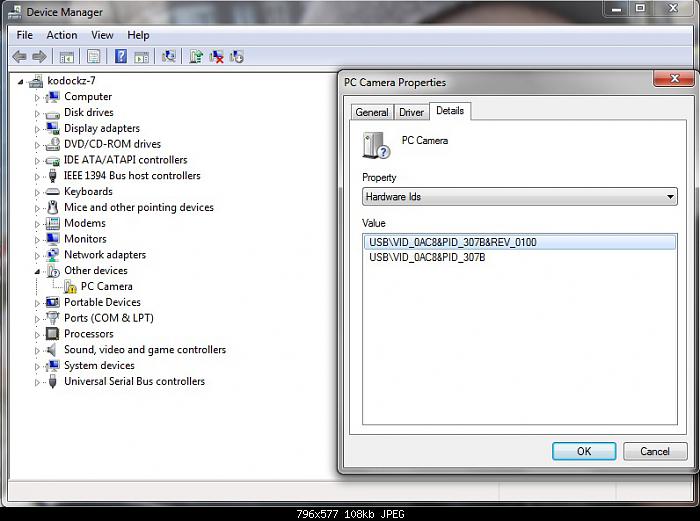Viewport: 700px width, 521px height.
Task: Click the Mice and other pointing devices icon
Action: click(53, 207)
